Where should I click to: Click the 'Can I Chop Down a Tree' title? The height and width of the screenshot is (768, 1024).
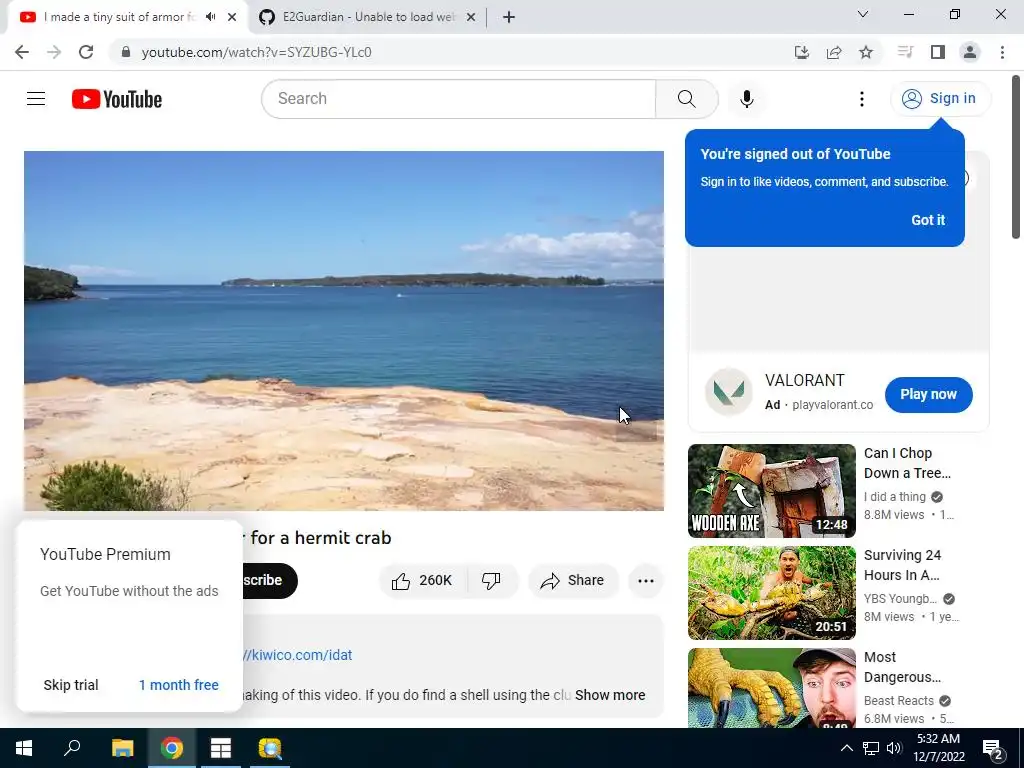point(907,463)
